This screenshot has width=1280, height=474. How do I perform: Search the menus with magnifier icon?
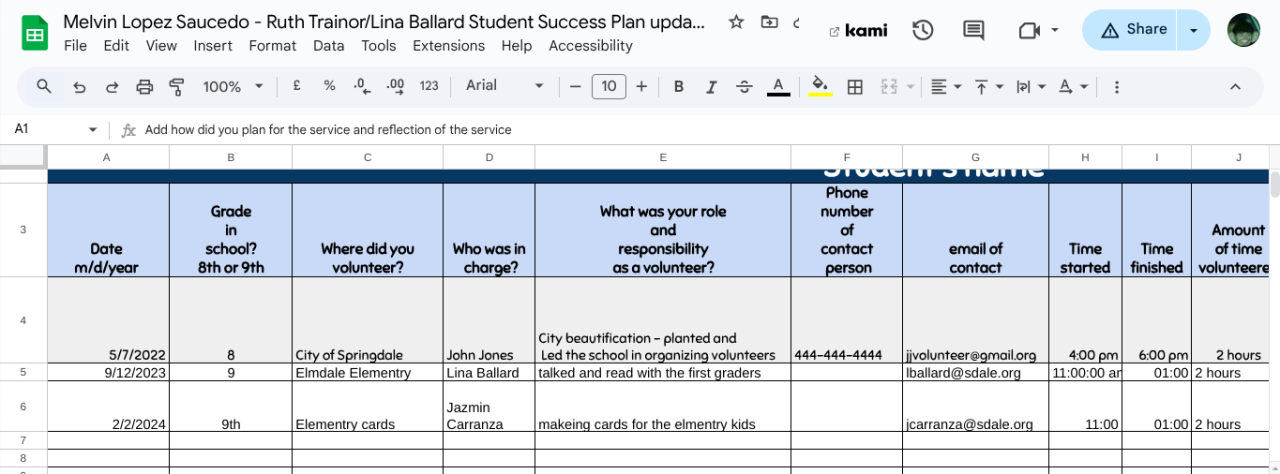[x=44, y=87]
